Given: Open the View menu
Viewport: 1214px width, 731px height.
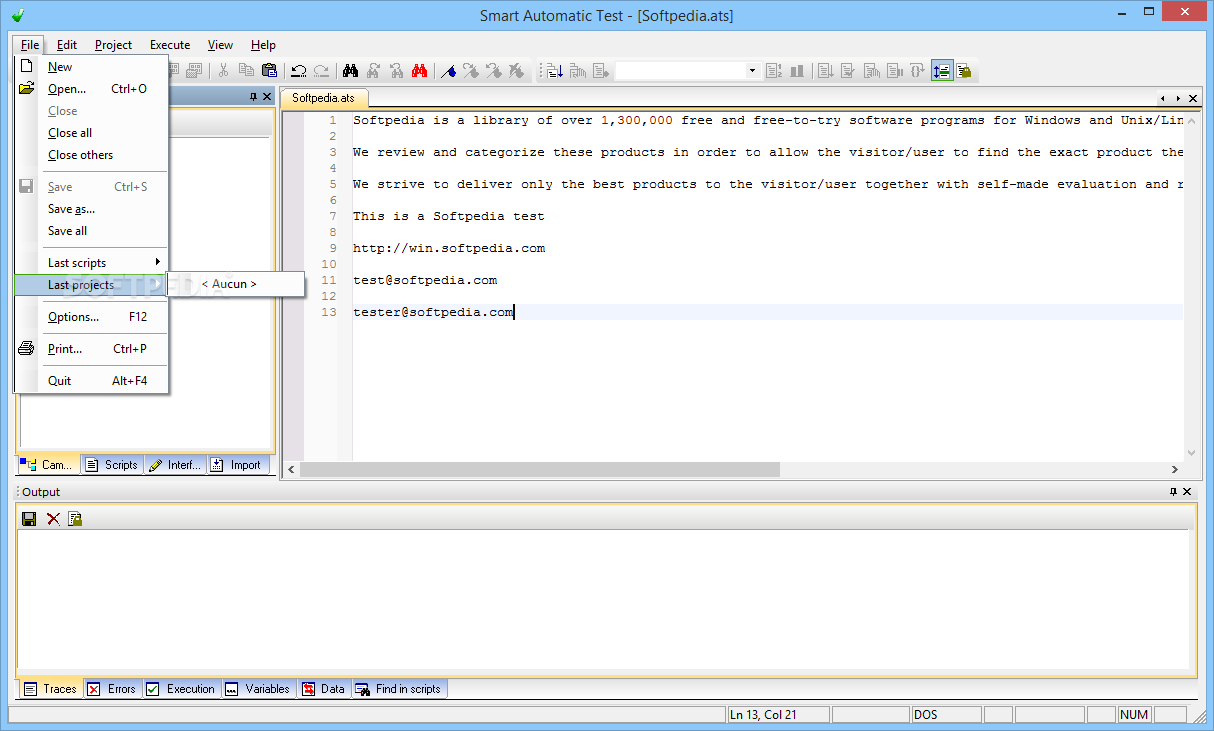Looking at the screenshot, I should pyautogui.click(x=220, y=45).
